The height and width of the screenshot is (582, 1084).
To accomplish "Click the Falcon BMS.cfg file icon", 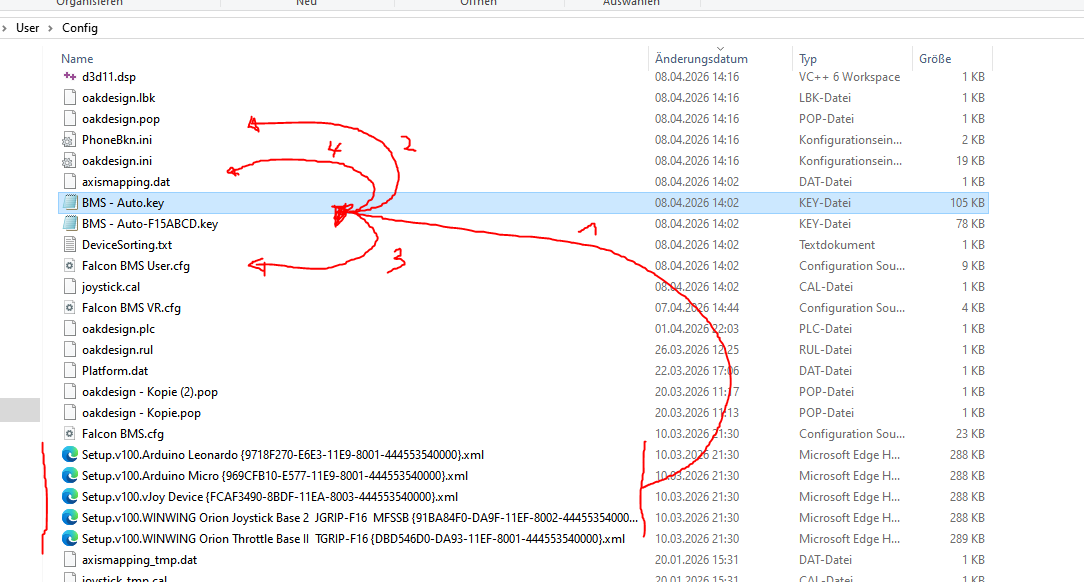I will click(69, 433).
